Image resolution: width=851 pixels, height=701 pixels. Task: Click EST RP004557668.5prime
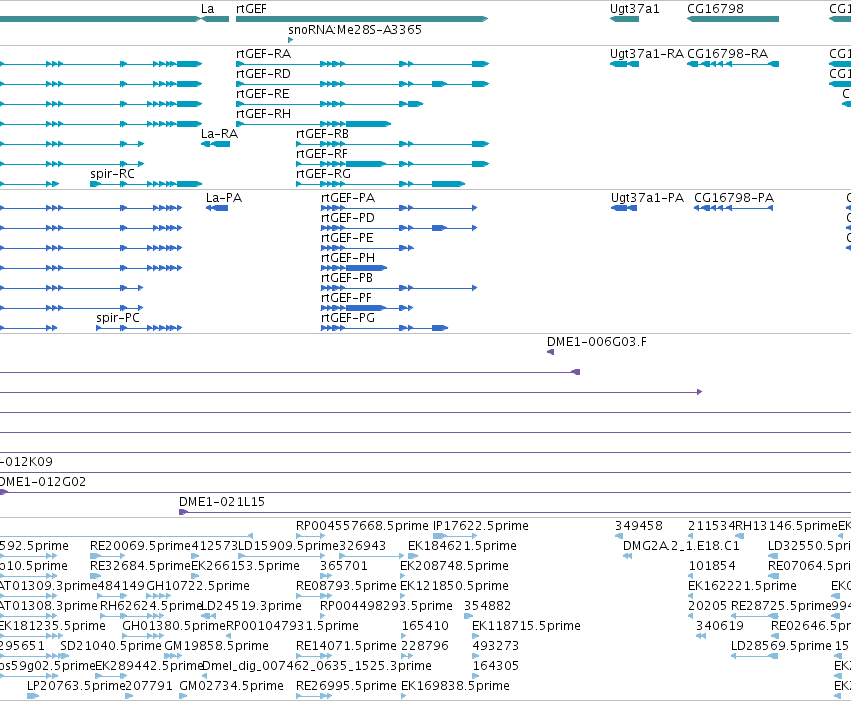362,526
